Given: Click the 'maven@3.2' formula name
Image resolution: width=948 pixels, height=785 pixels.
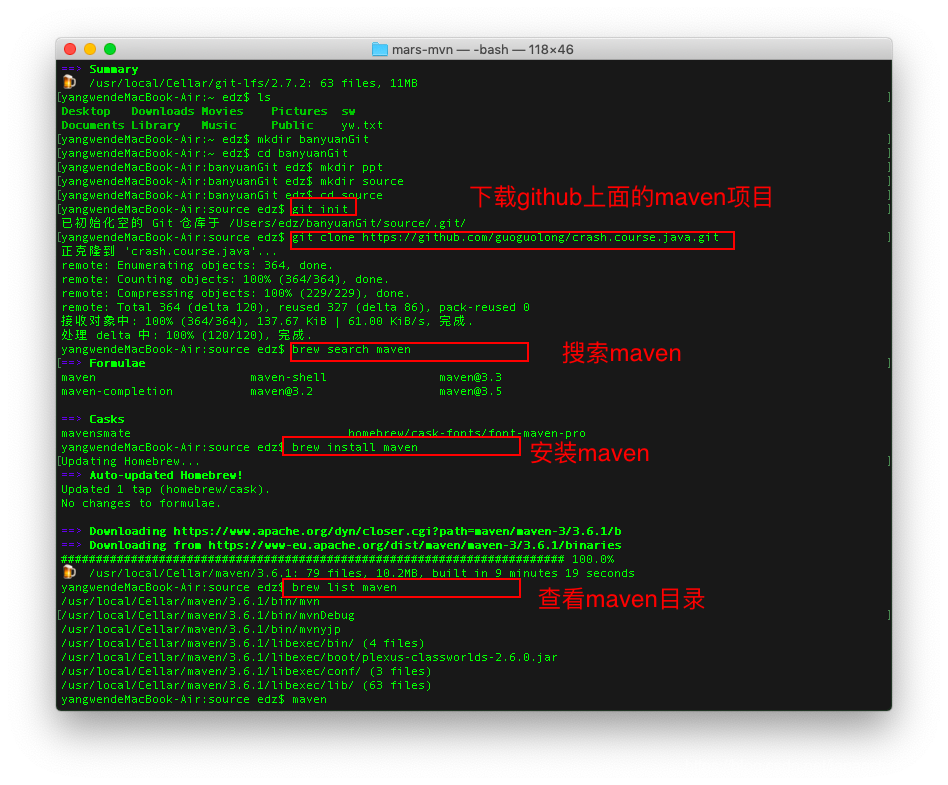Looking at the screenshot, I should 282,391.
